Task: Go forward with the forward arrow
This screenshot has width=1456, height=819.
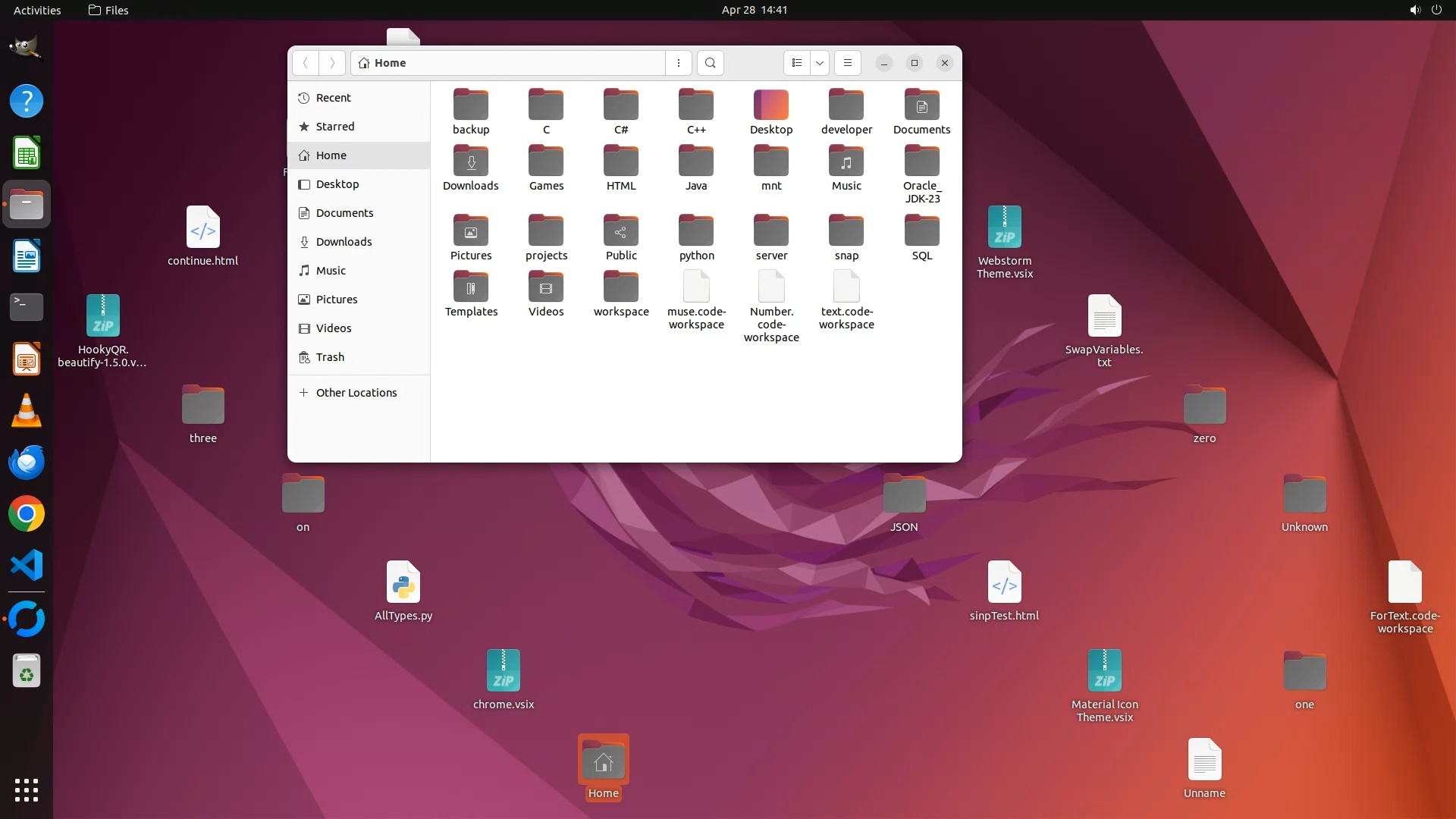Action: (x=332, y=63)
